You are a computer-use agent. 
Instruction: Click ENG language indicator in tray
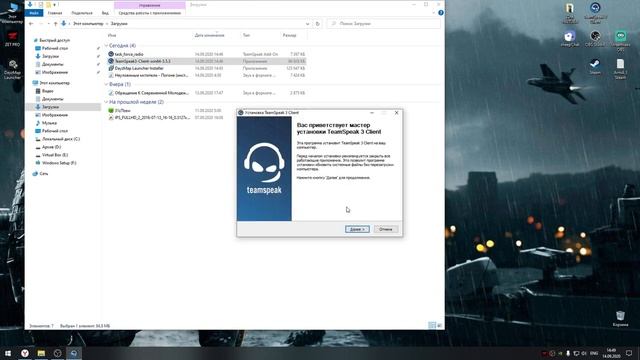(594, 353)
